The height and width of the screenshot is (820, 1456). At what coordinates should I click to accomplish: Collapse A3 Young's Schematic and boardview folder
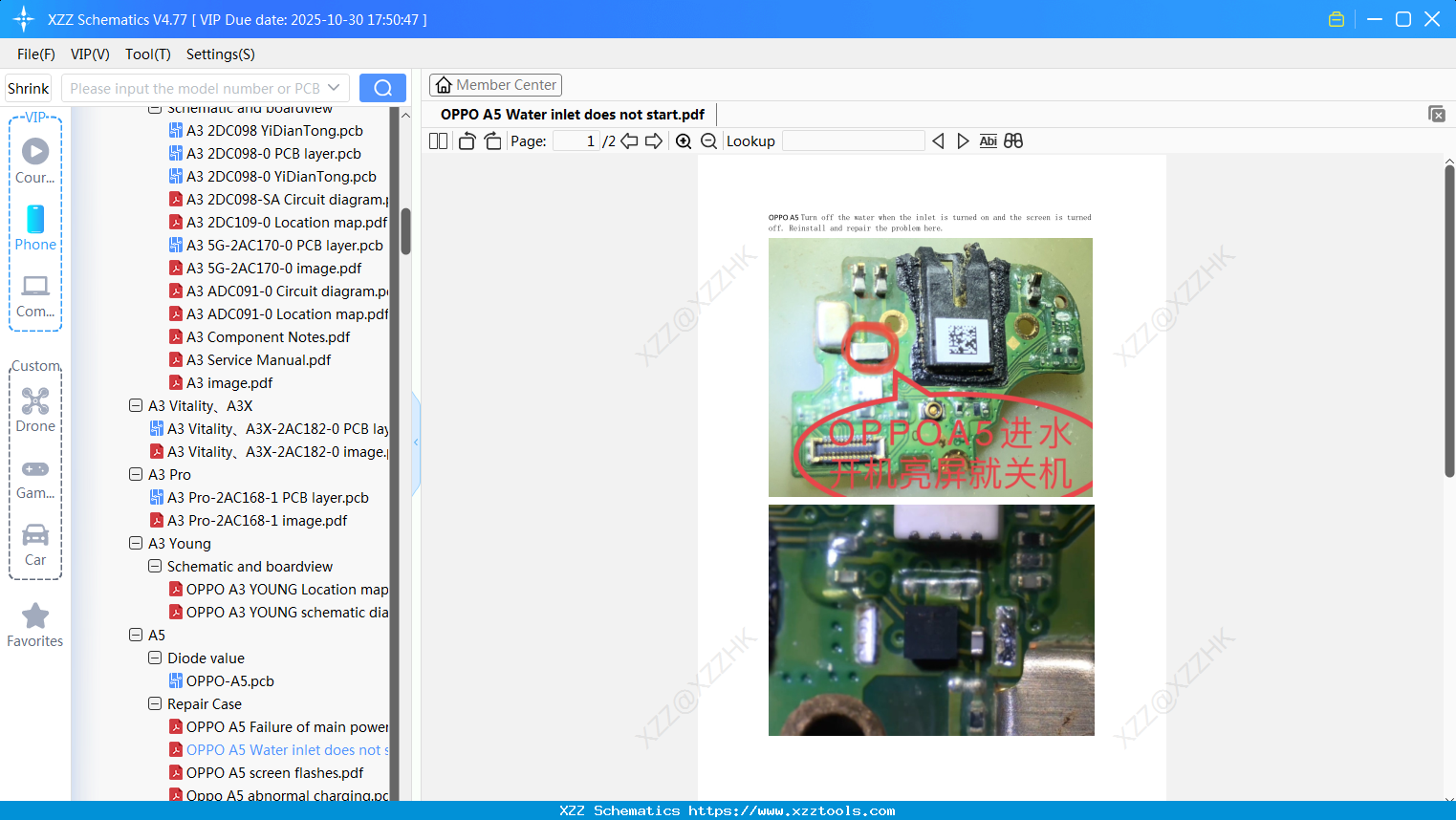155,566
